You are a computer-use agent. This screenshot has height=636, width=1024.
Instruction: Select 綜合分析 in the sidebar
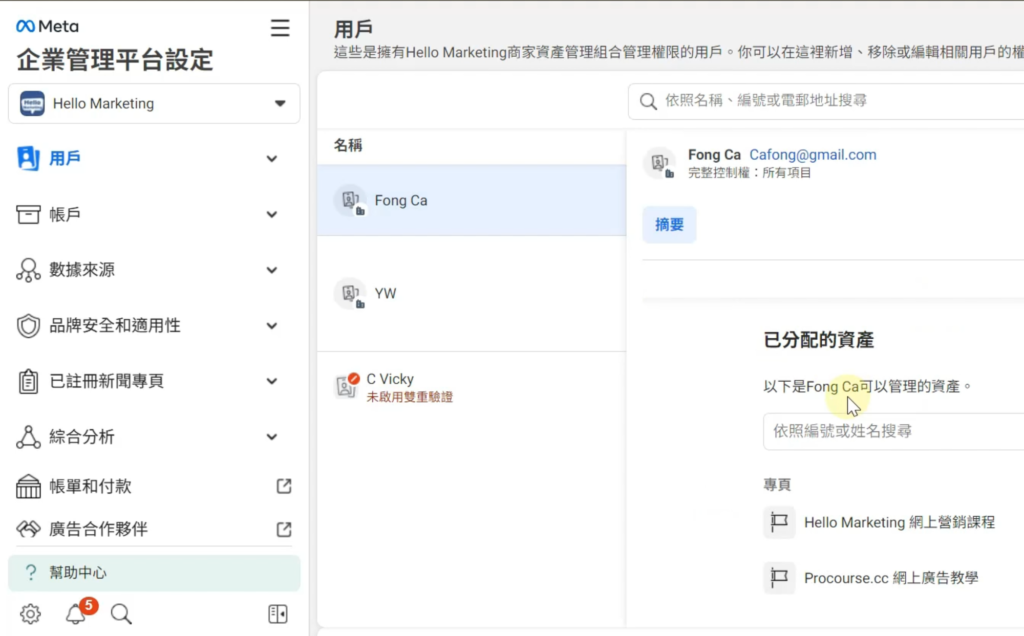[82, 437]
